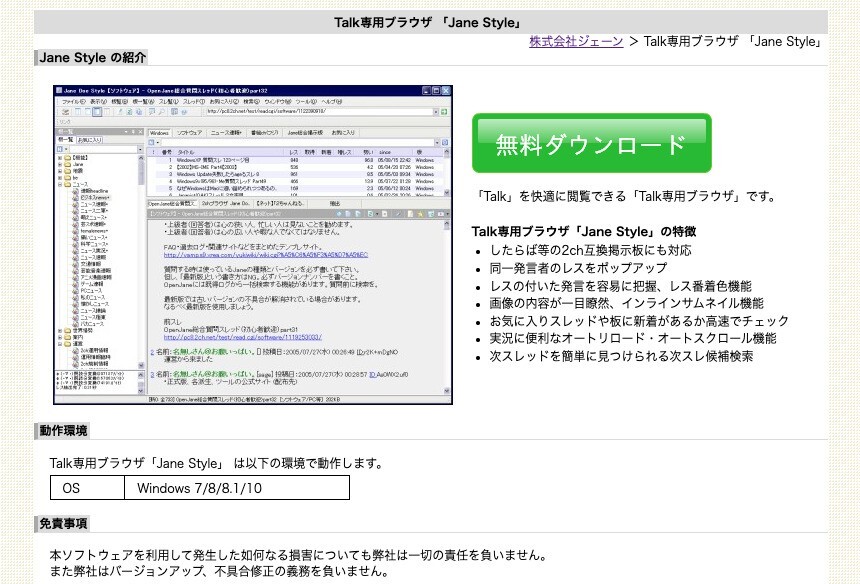This screenshot has width=860, height=584.
Task: Switch views using the two-pane layout toolbar icon
Action: pyautogui.click(x=77, y=112)
